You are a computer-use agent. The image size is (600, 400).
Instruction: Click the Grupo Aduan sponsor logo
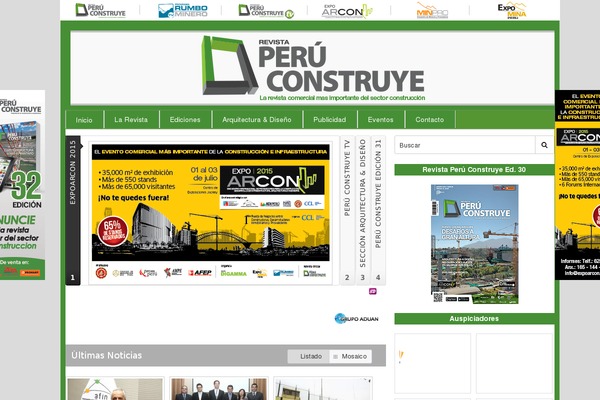tap(357, 318)
